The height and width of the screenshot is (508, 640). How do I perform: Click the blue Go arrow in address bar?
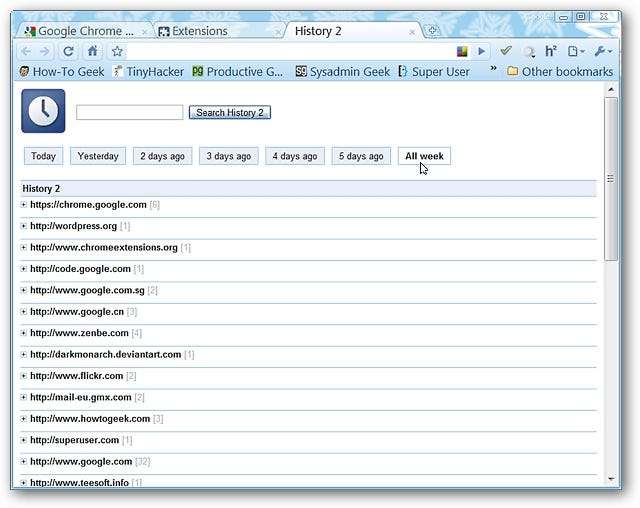coord(482,51)
